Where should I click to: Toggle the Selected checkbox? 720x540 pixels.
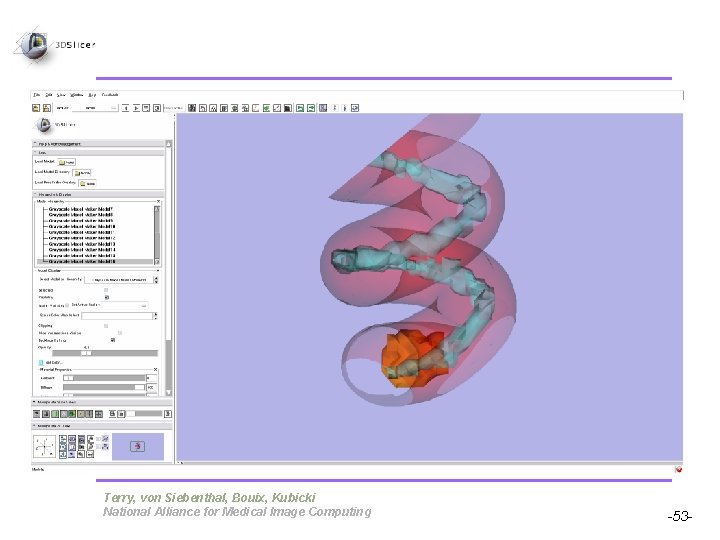106,290
